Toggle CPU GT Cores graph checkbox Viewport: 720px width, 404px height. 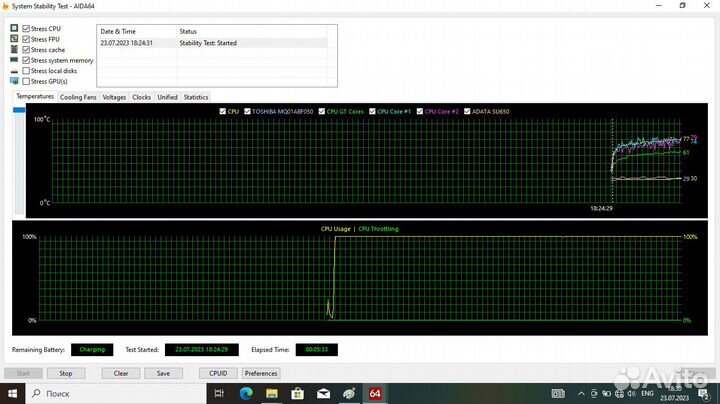pyautogui.click(x=322, y=111)
